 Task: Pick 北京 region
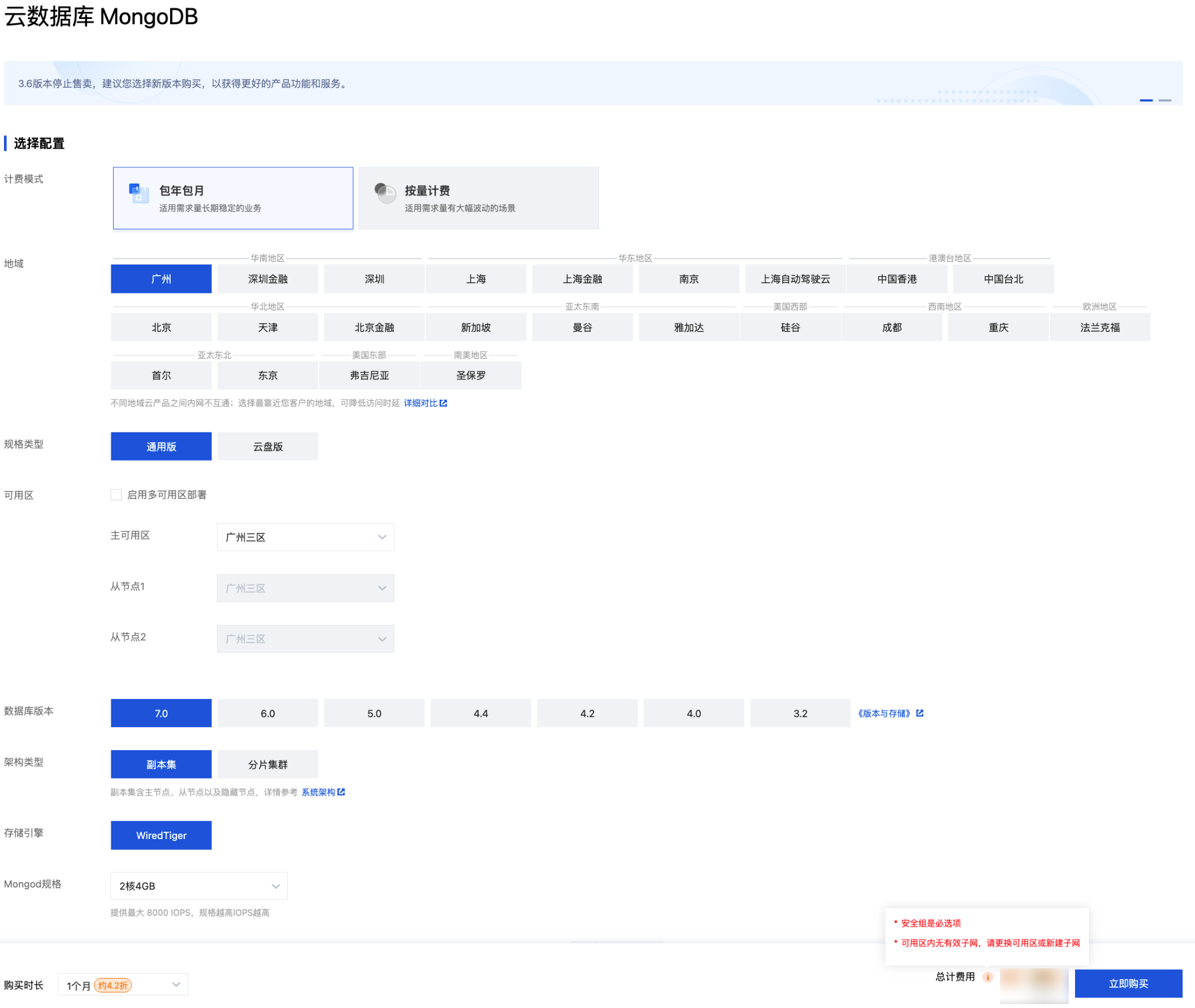pyautogui.click(x=161, y=328)
